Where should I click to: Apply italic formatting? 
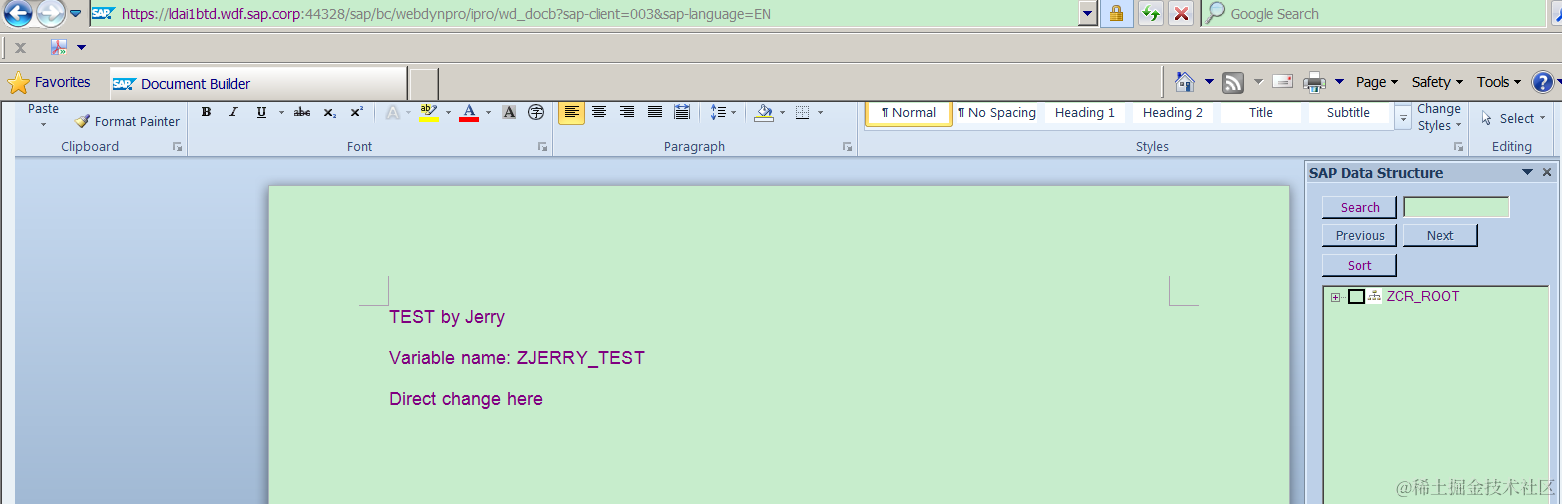[x=233, y=112]
